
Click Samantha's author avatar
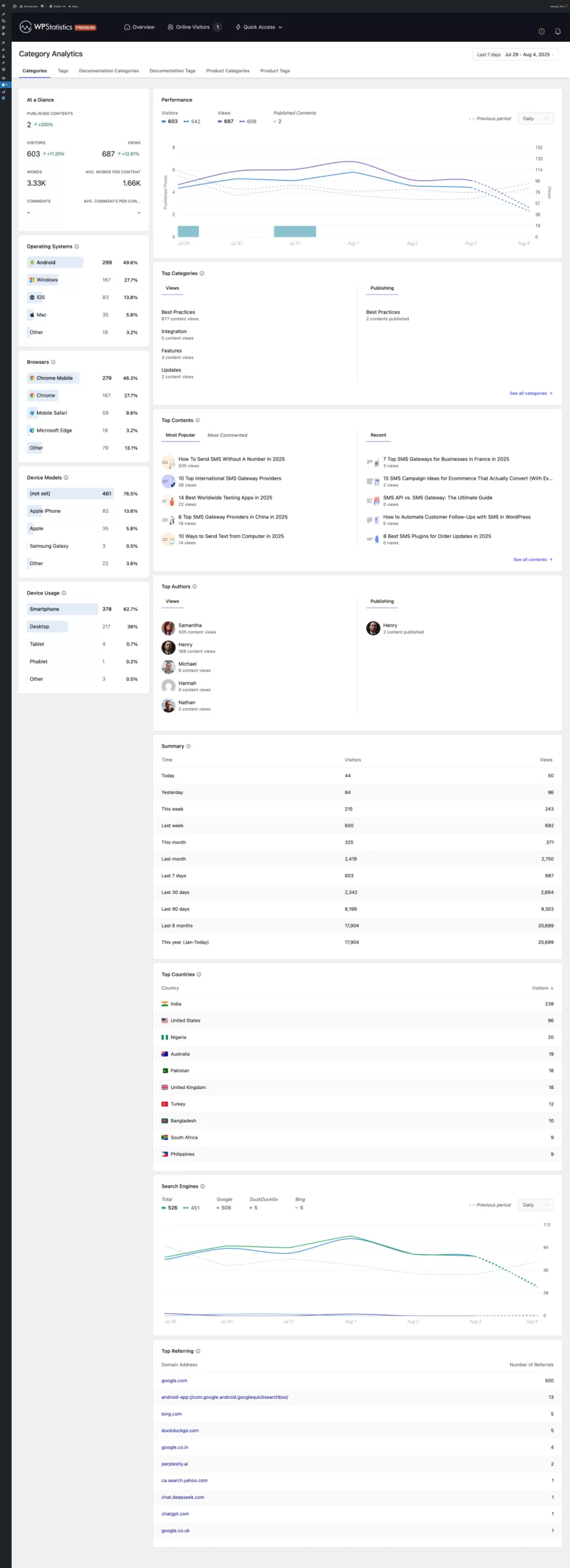(168, 628)
